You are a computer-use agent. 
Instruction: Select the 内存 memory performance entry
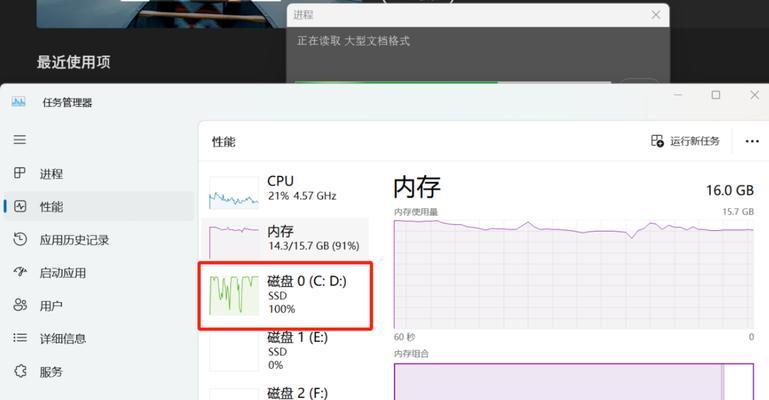click(x=285, y=239)
